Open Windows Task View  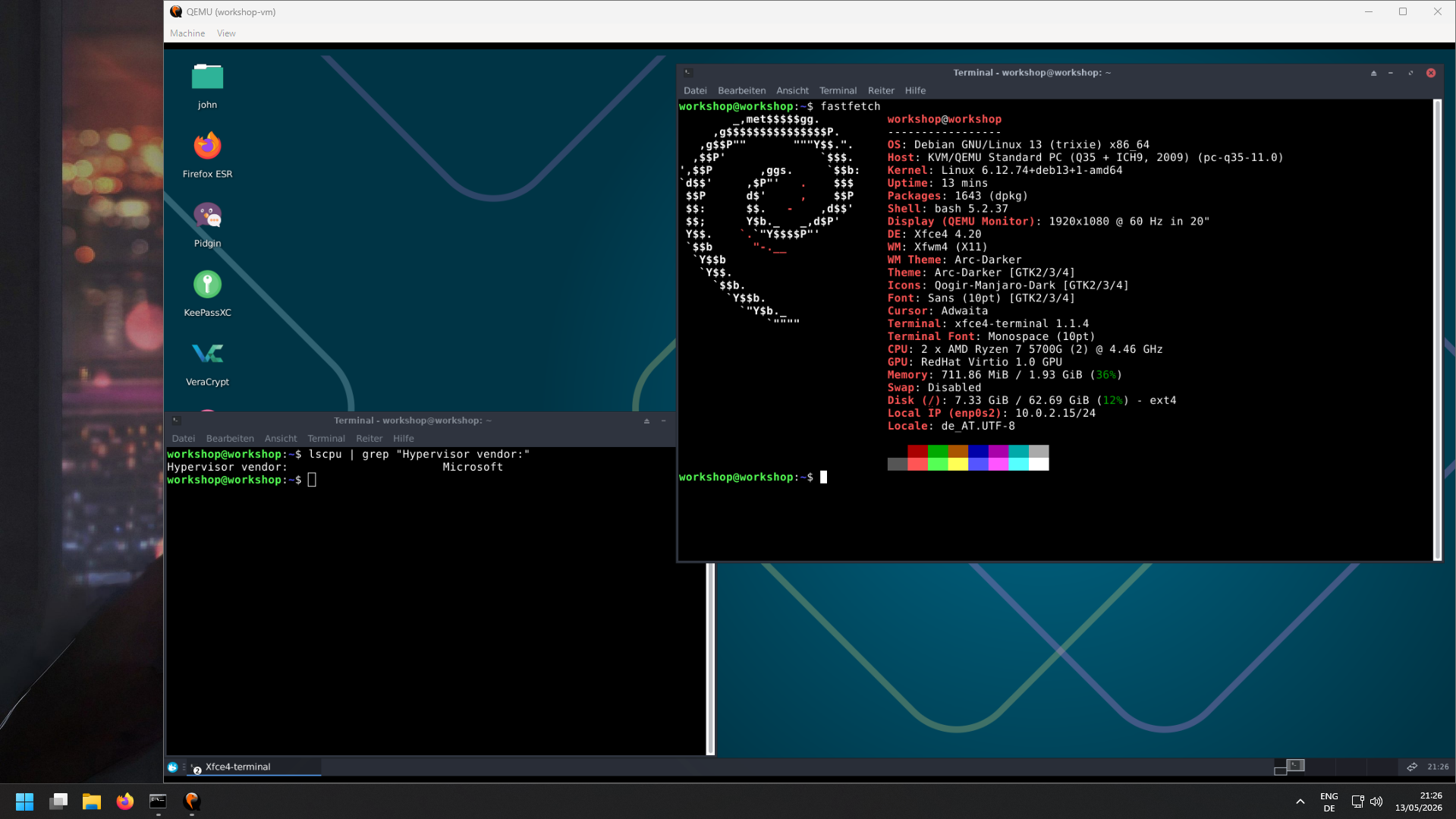tap(58, 802)
